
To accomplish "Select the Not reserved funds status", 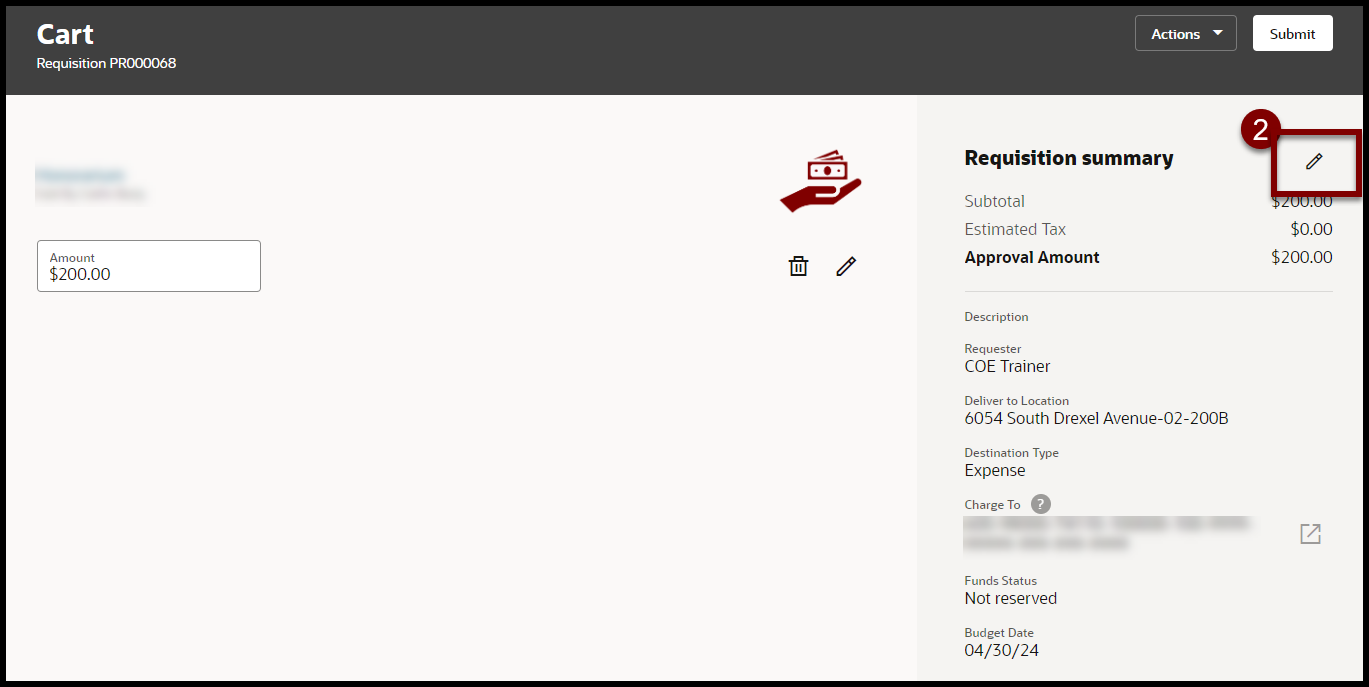I will 1010,598.
